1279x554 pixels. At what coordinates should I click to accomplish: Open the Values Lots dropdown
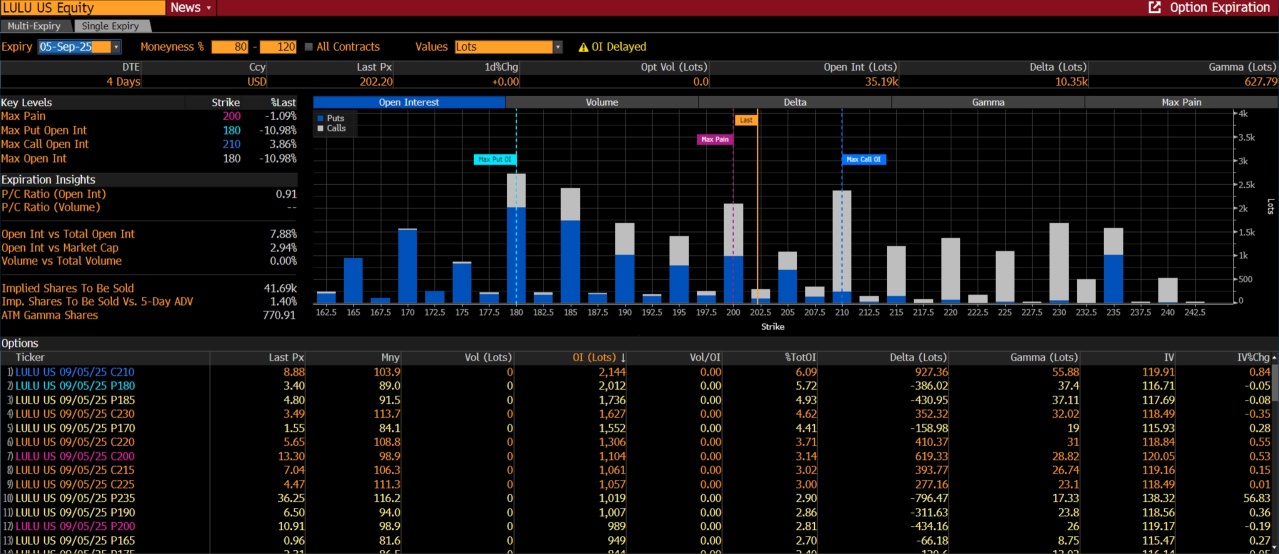(557, 47)
